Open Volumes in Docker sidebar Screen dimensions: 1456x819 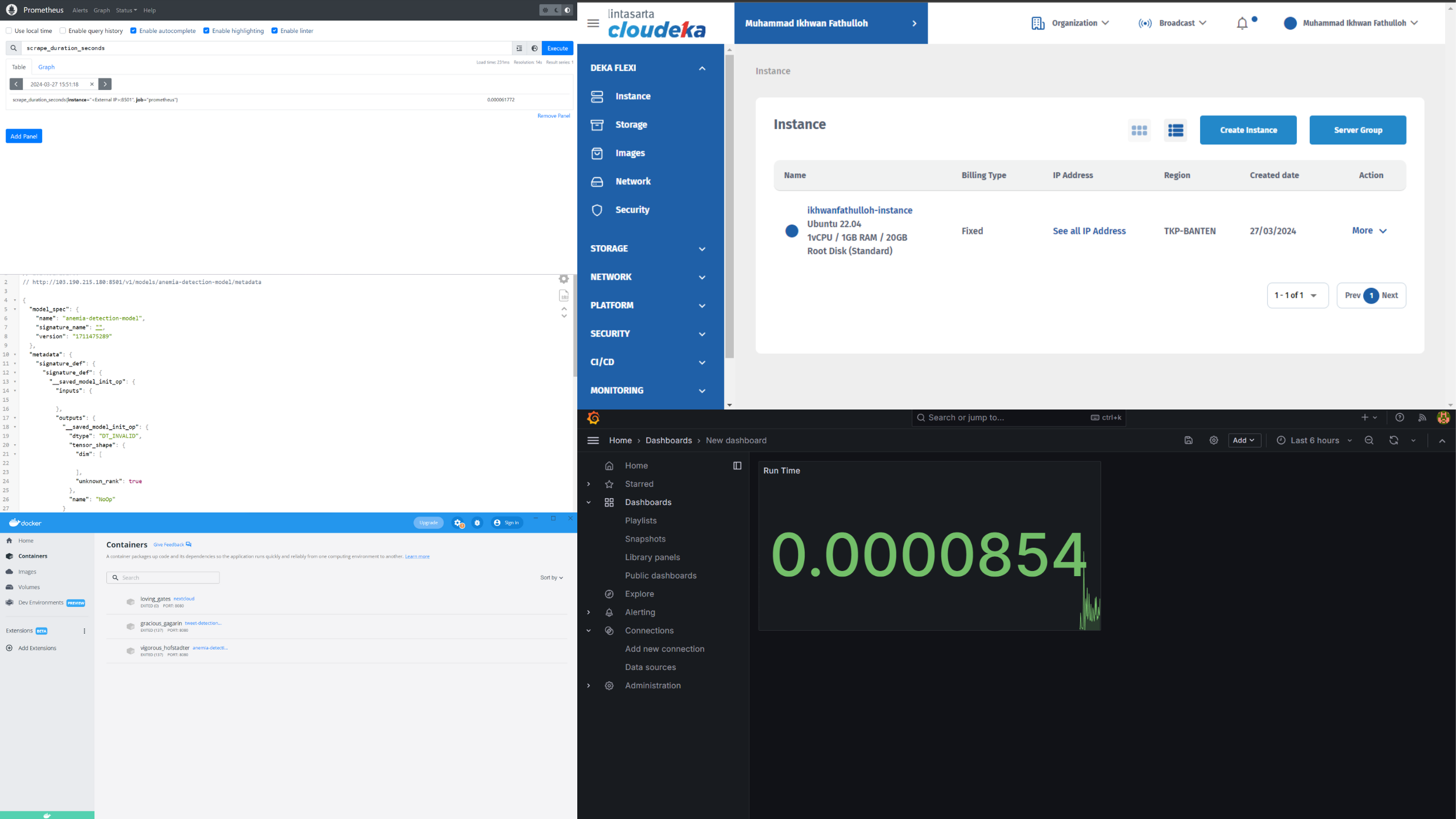(28, 587)
